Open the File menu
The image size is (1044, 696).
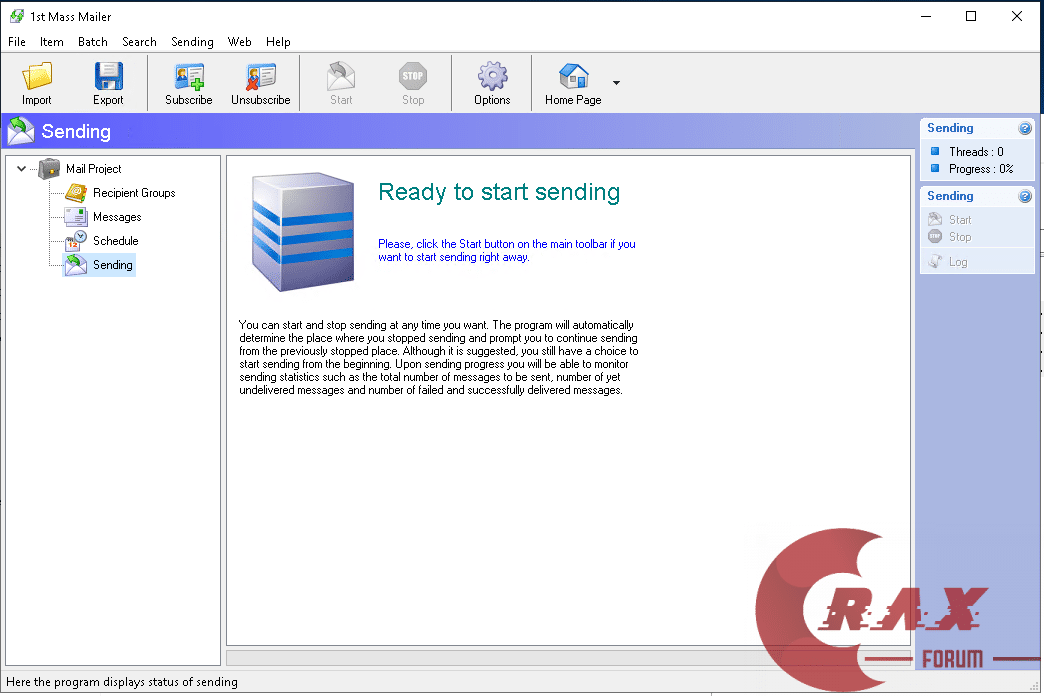click(17, 42)
